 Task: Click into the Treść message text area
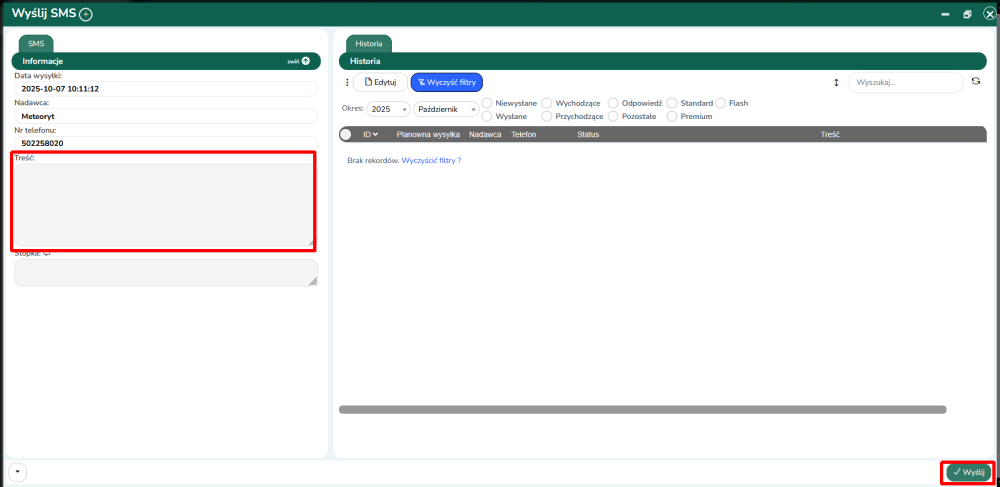(163, 205)
